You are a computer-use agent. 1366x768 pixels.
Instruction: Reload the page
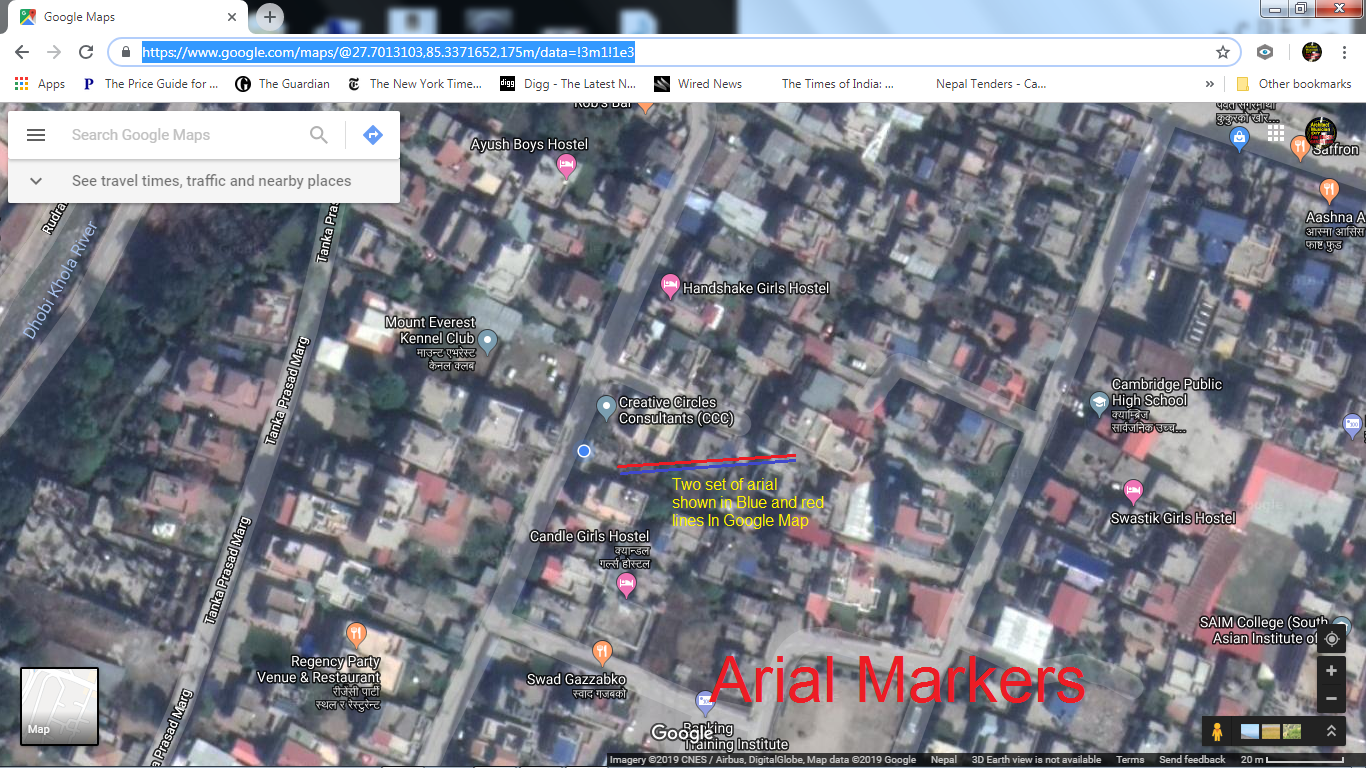(x=86, y=52)
